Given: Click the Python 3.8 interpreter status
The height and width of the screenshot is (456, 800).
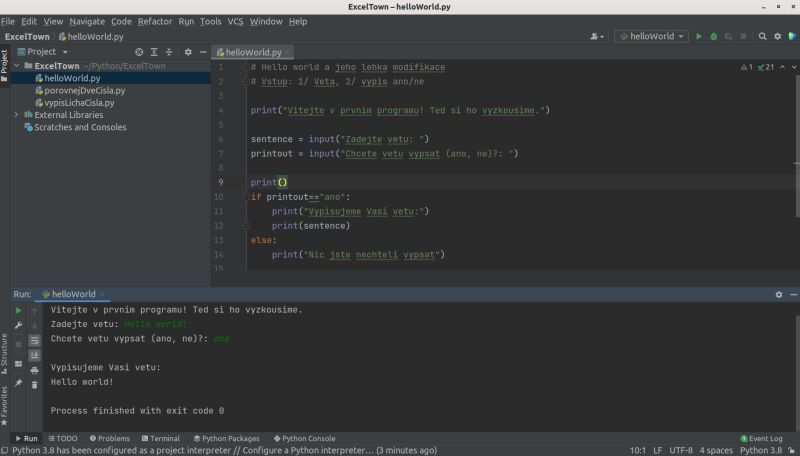Looking at the screenshot, I should pyautogui.click(x=761, y=450).
